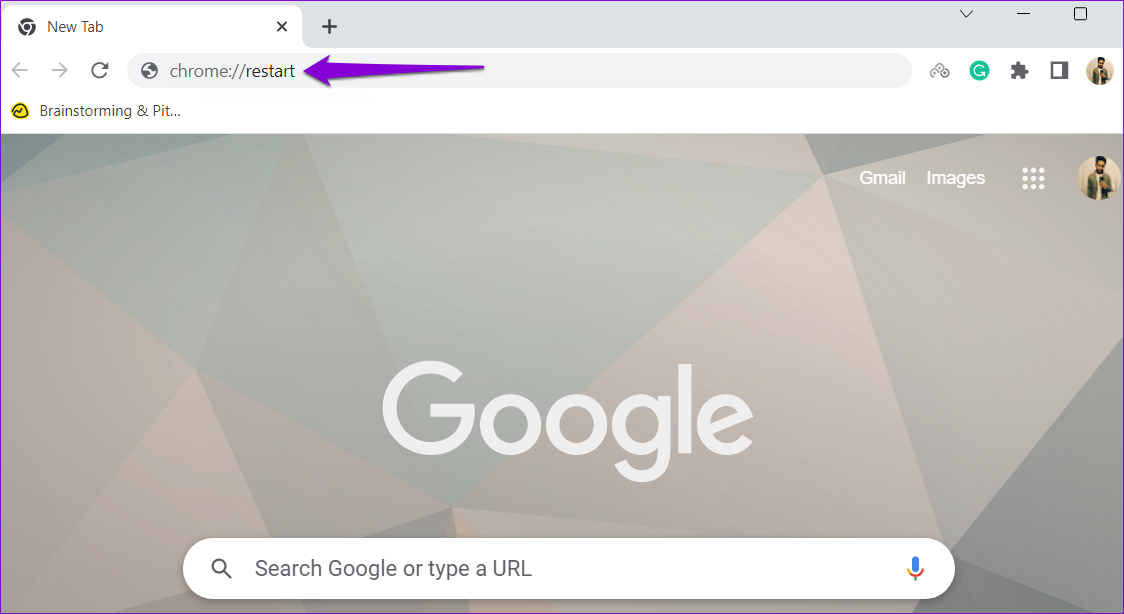Viewport: 1124px width, 614px height.
Task: Open the Images link
Action: (x=956, y=178)
